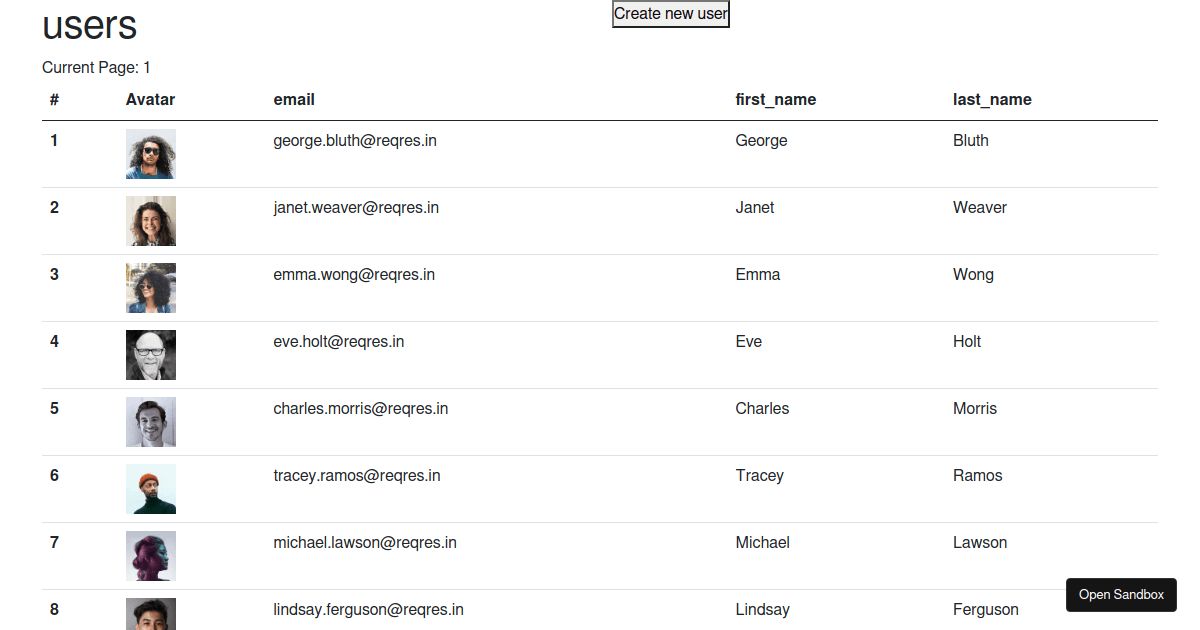This screenshot has width=1200, height=630.
Task: Select the charles.morris@reqres.in email cell
Action: point(361,409)
